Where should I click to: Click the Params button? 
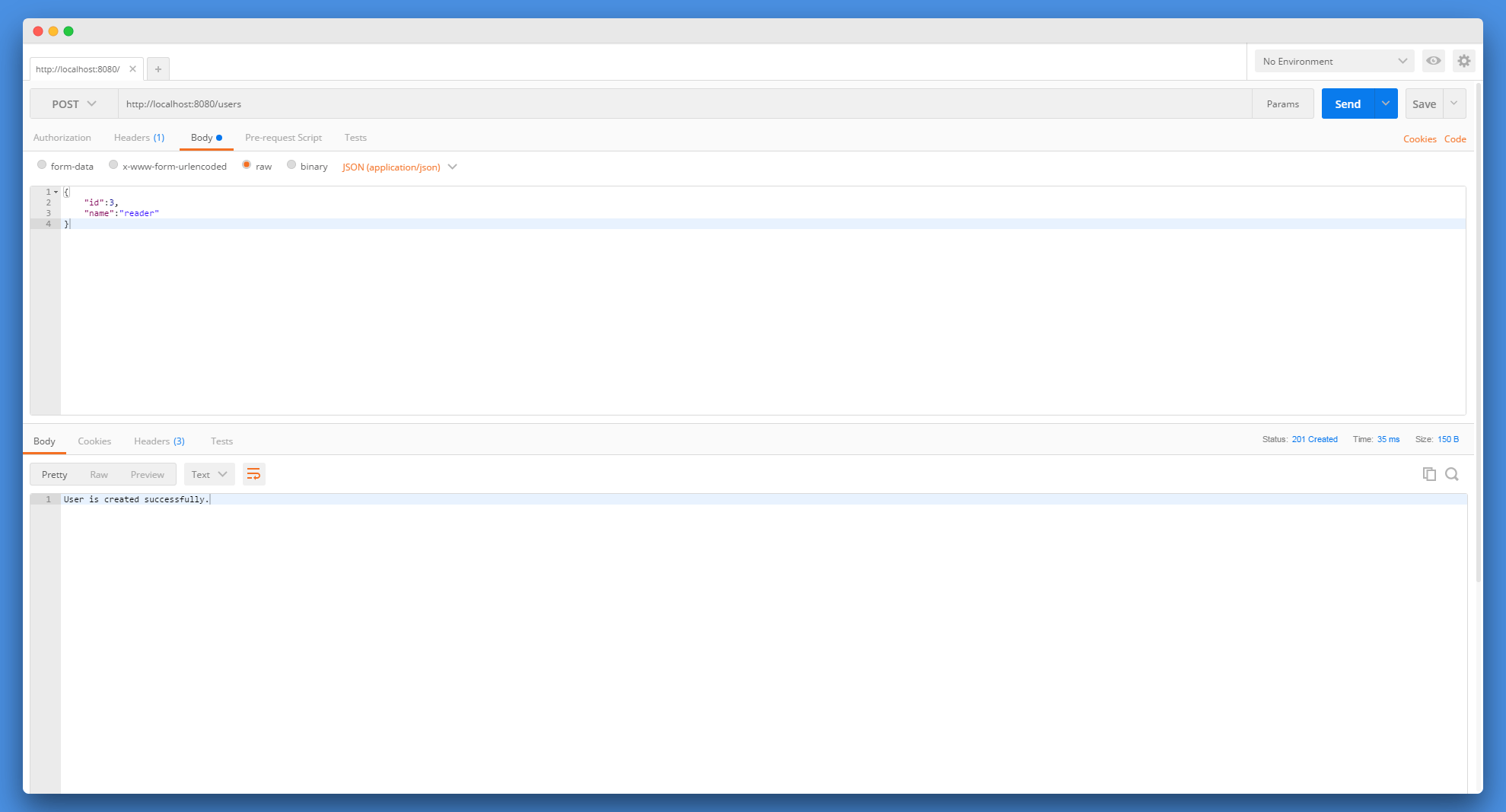point(1283,103)
